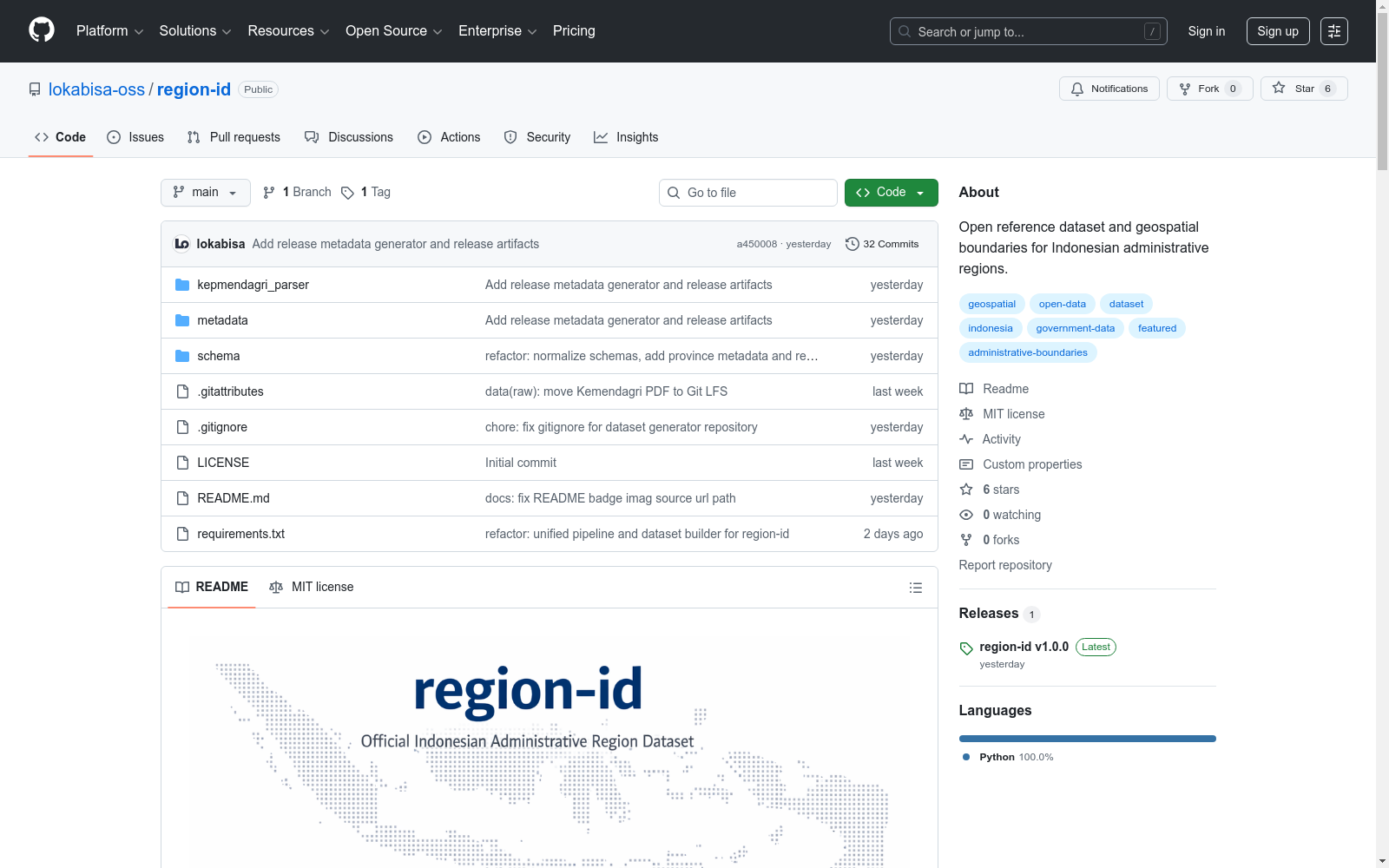Open the Code tab
Image resolution: width=1389 pixels, height=868 pixels.
[61, 137]
